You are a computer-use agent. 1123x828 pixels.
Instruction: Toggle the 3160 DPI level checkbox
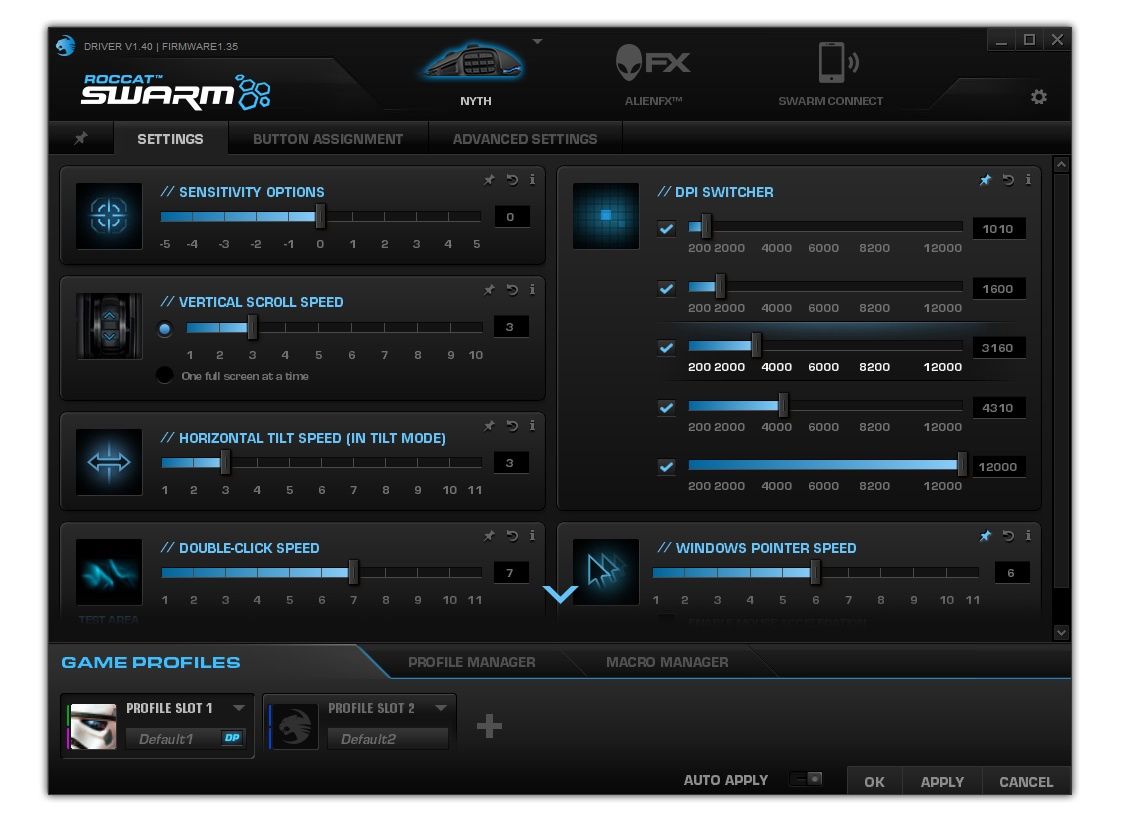click(x=666, y=347)
